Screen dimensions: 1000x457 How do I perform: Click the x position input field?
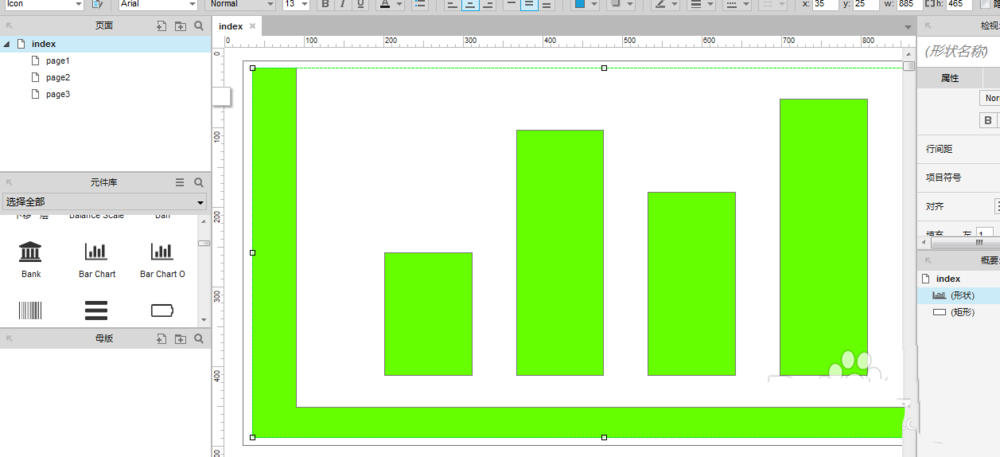pos(824,5)
